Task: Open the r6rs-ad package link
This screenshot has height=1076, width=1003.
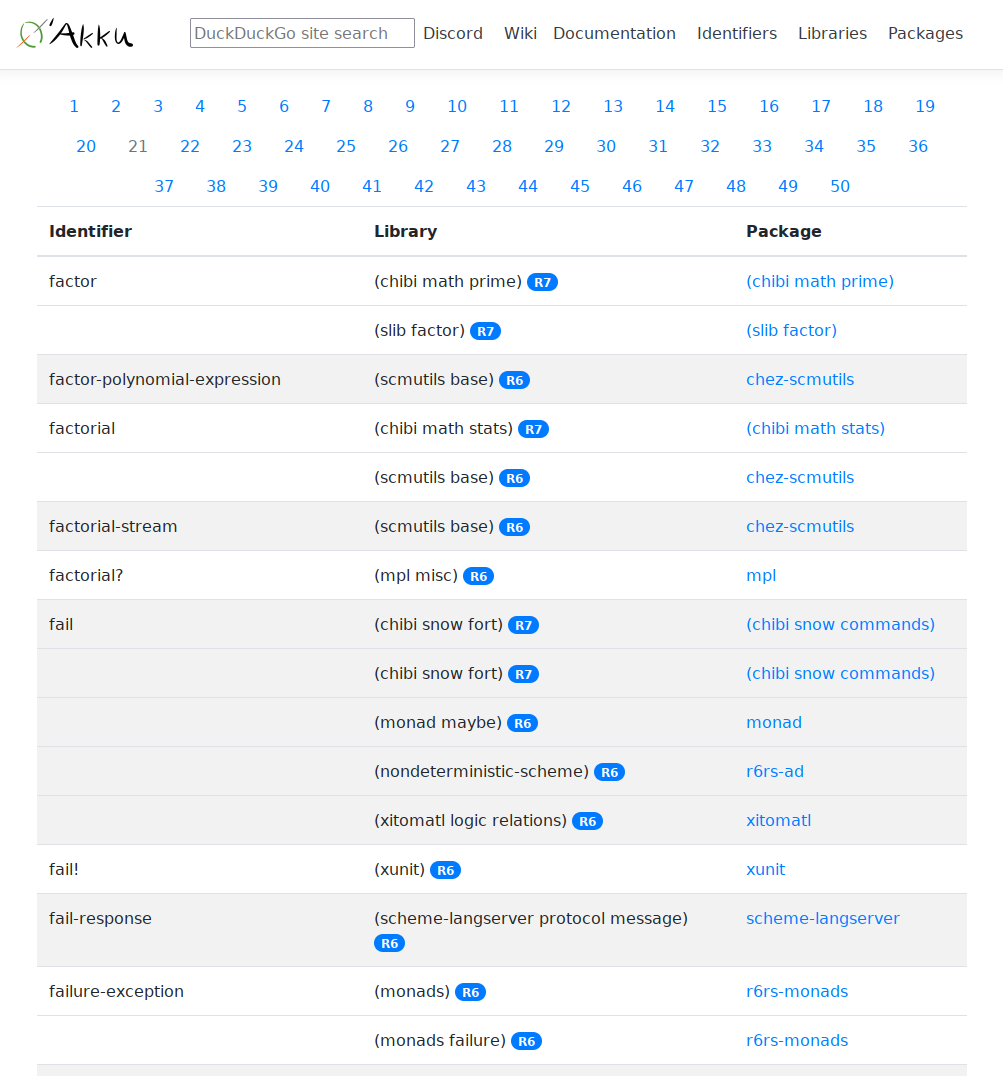Action: (774, 771)
